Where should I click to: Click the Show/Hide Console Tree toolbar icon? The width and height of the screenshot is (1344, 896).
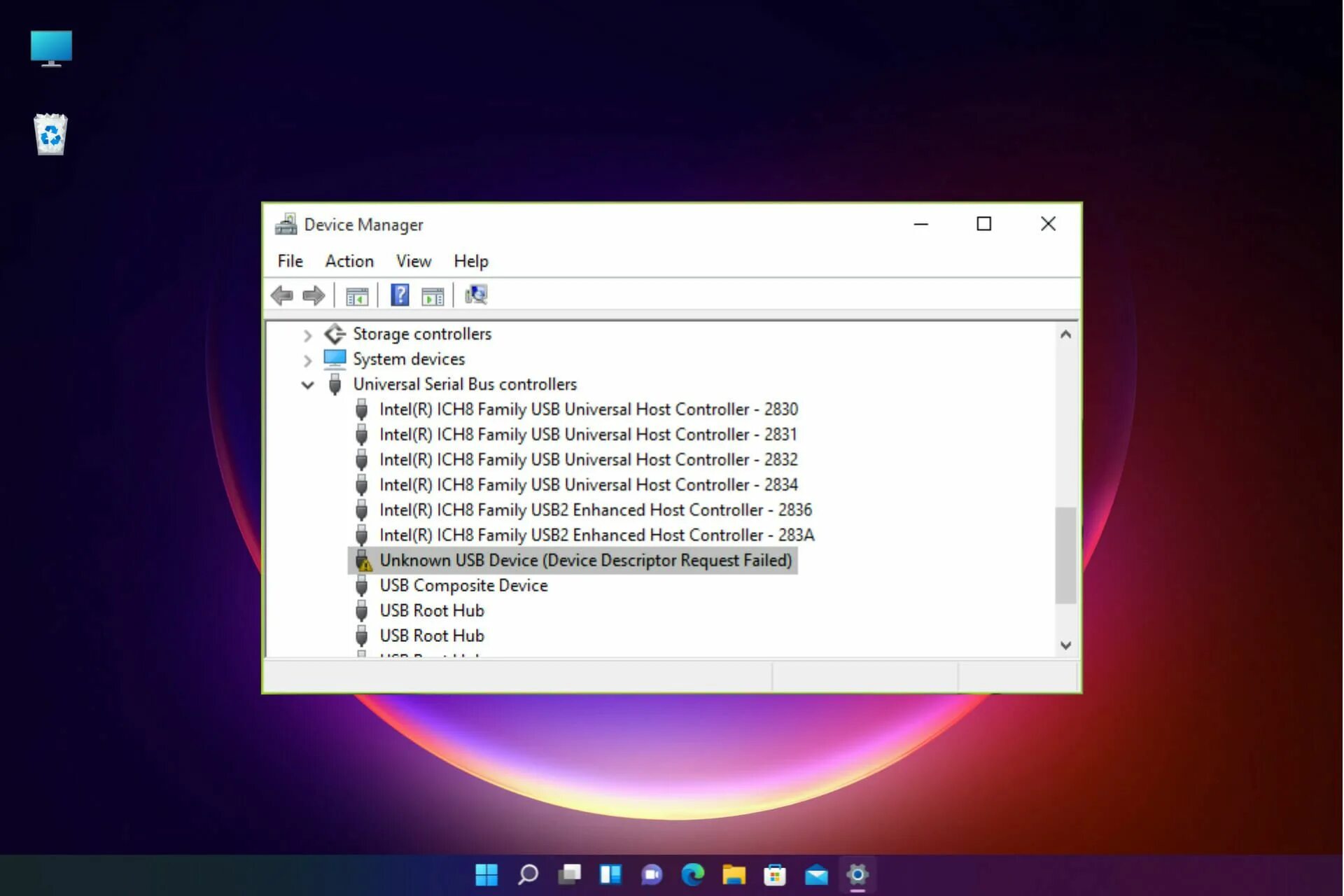click(357, 296)
